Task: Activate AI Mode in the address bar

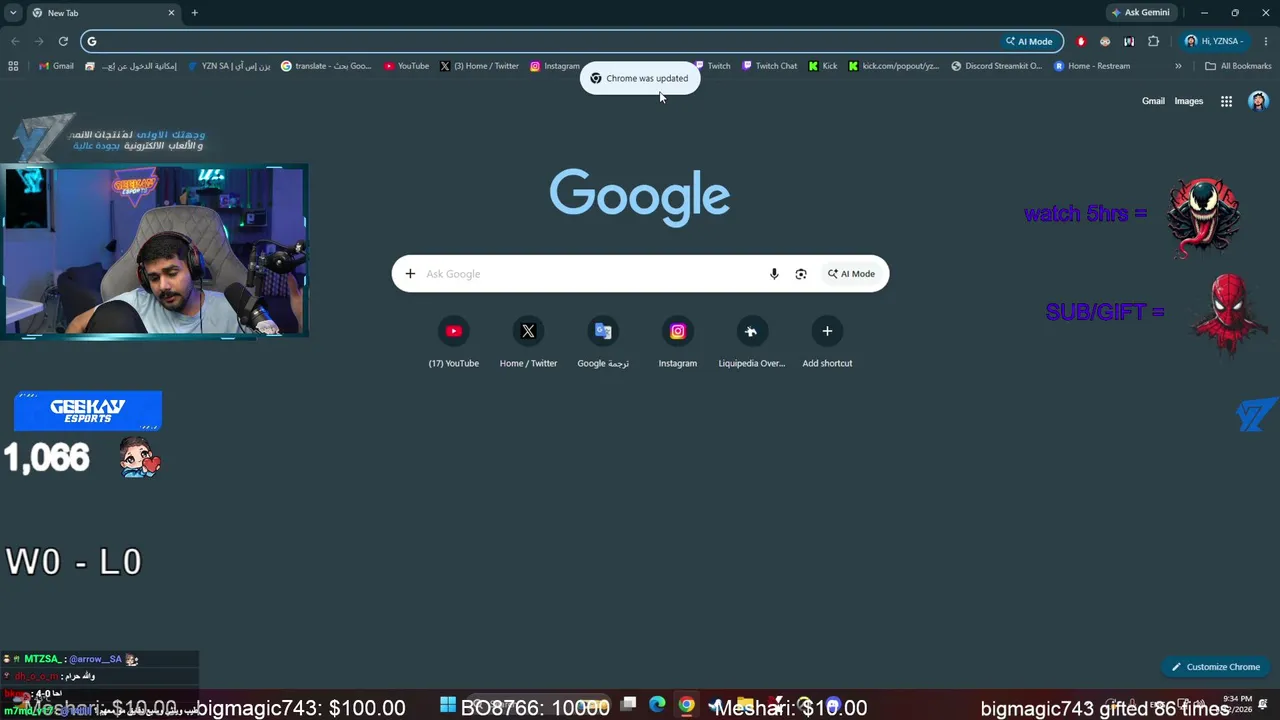Action: [x=1030, y=41]
